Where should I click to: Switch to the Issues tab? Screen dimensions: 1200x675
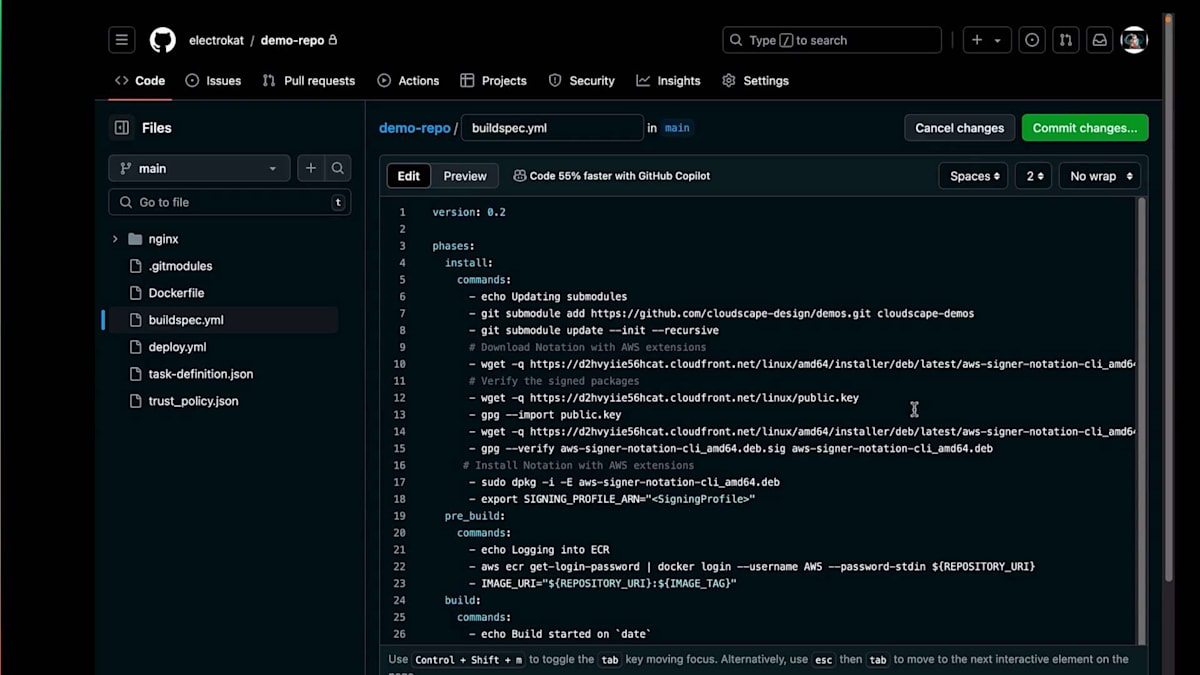coord(213,81)
